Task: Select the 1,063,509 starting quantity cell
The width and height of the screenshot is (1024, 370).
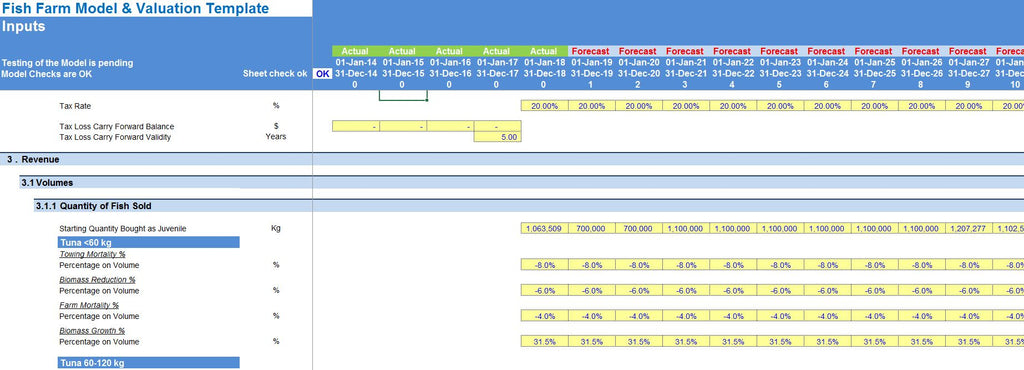Action: pos(545,228)
